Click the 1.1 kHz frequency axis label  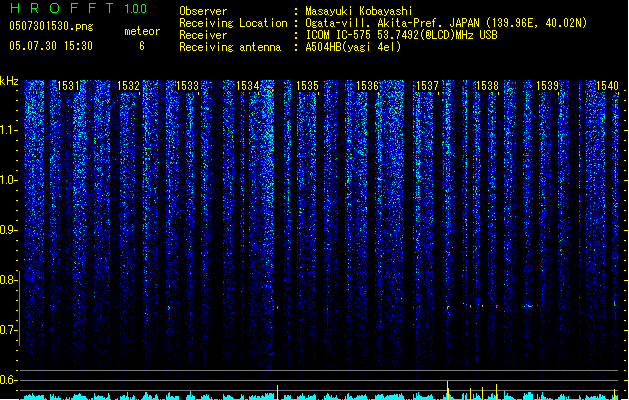(x=8, y=130)
